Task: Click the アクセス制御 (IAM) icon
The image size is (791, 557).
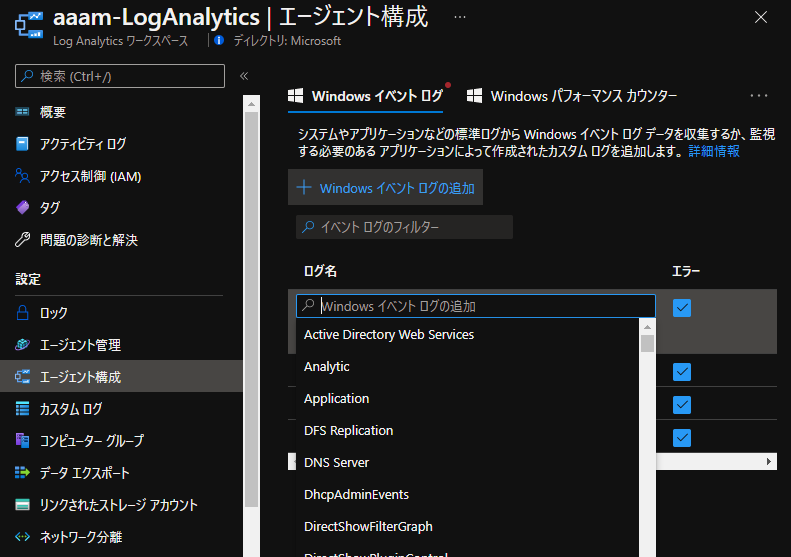Action: (22, 176)
